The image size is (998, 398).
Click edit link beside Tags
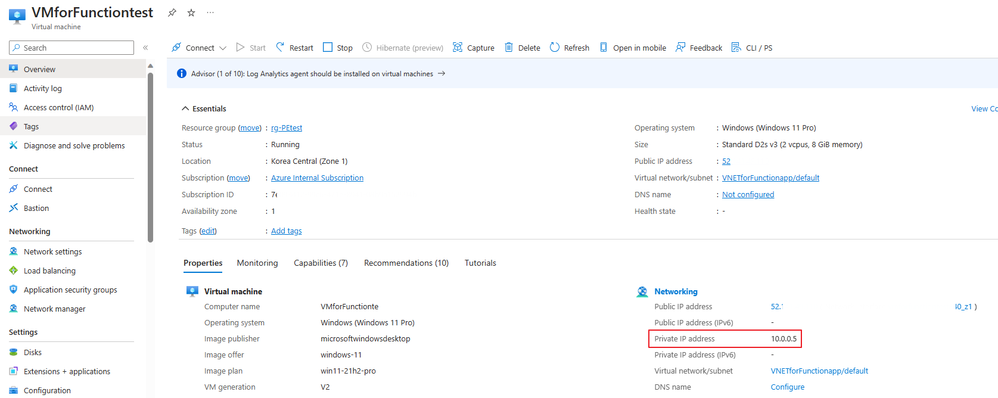[x=208, y=231]
